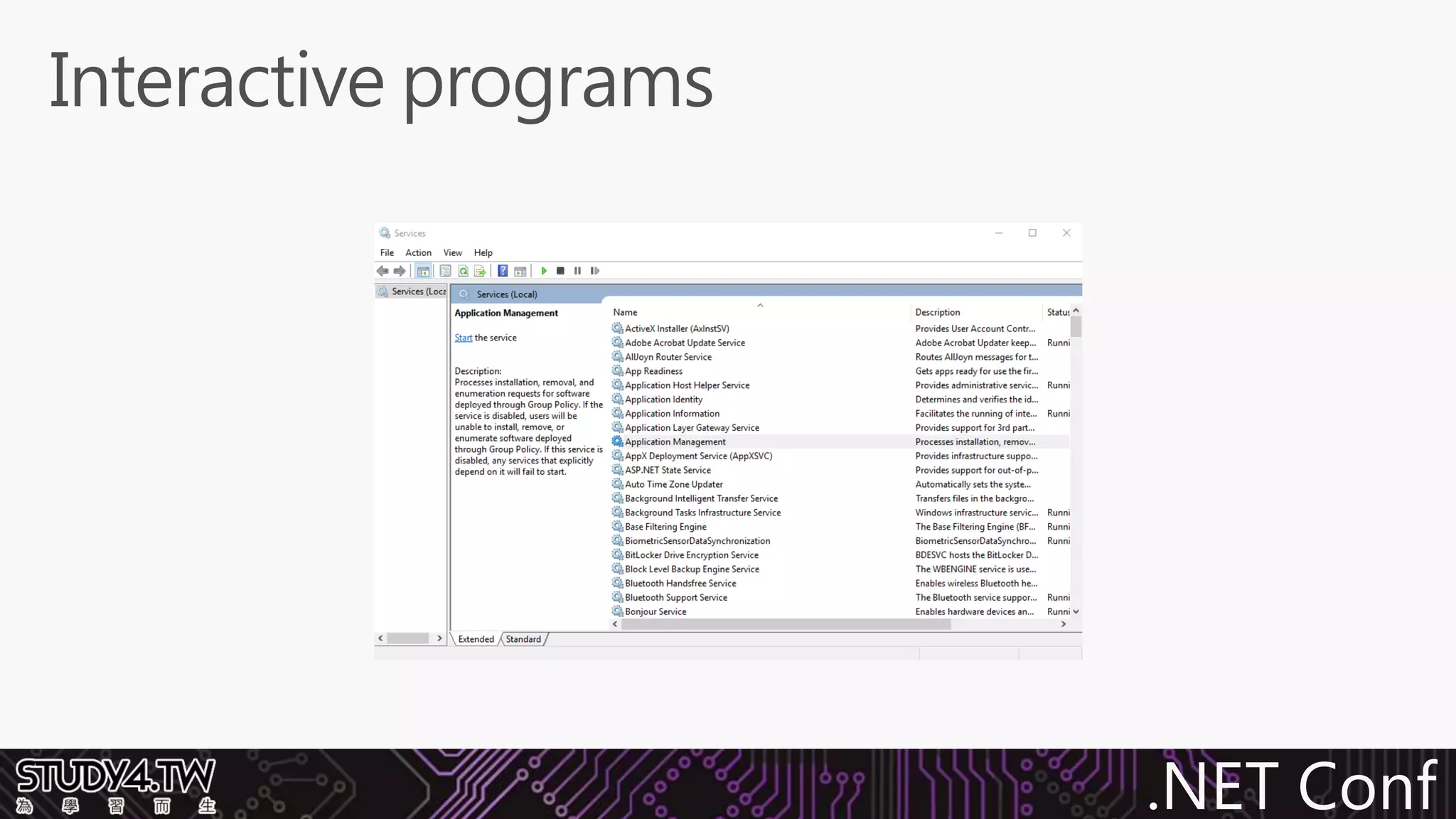Select the Bluetooth Support Service row
The image size is (1456, 819).
(675, 597)
